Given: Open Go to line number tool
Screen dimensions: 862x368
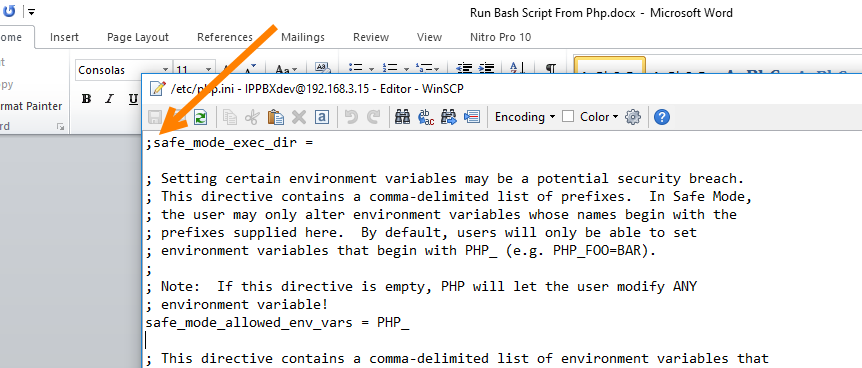Looking at the screenshot, I should (x=472, y=117).
